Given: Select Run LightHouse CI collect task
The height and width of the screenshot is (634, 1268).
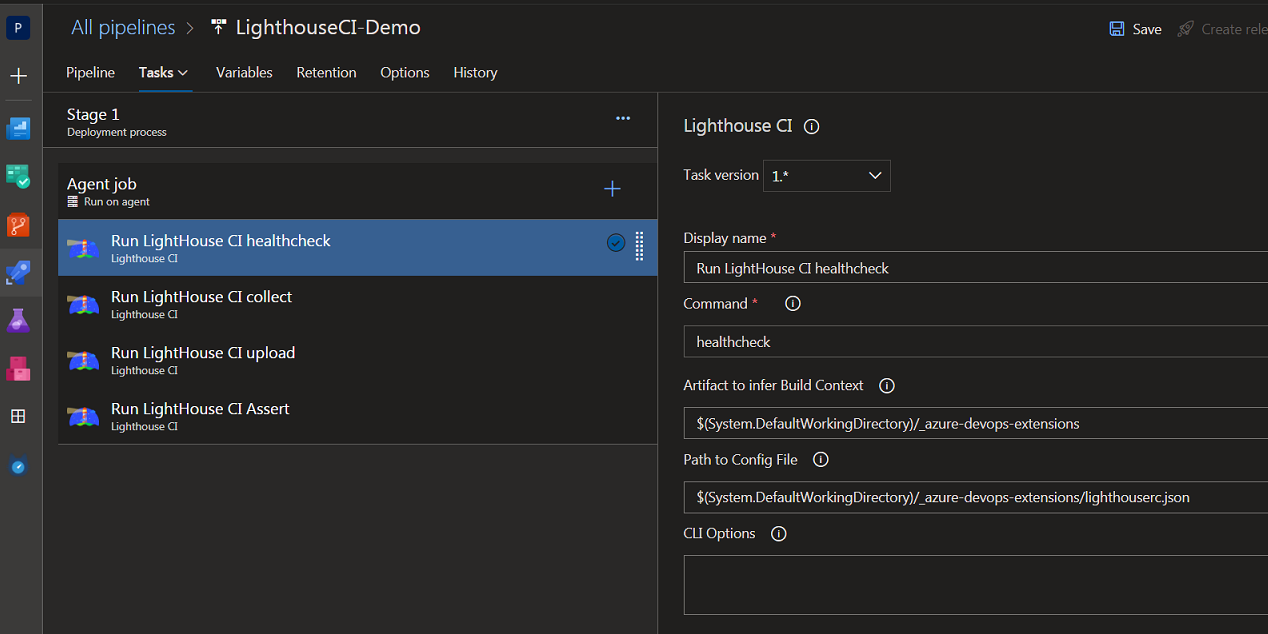Looking at the screenshot, I should click(x=202, y=304).
